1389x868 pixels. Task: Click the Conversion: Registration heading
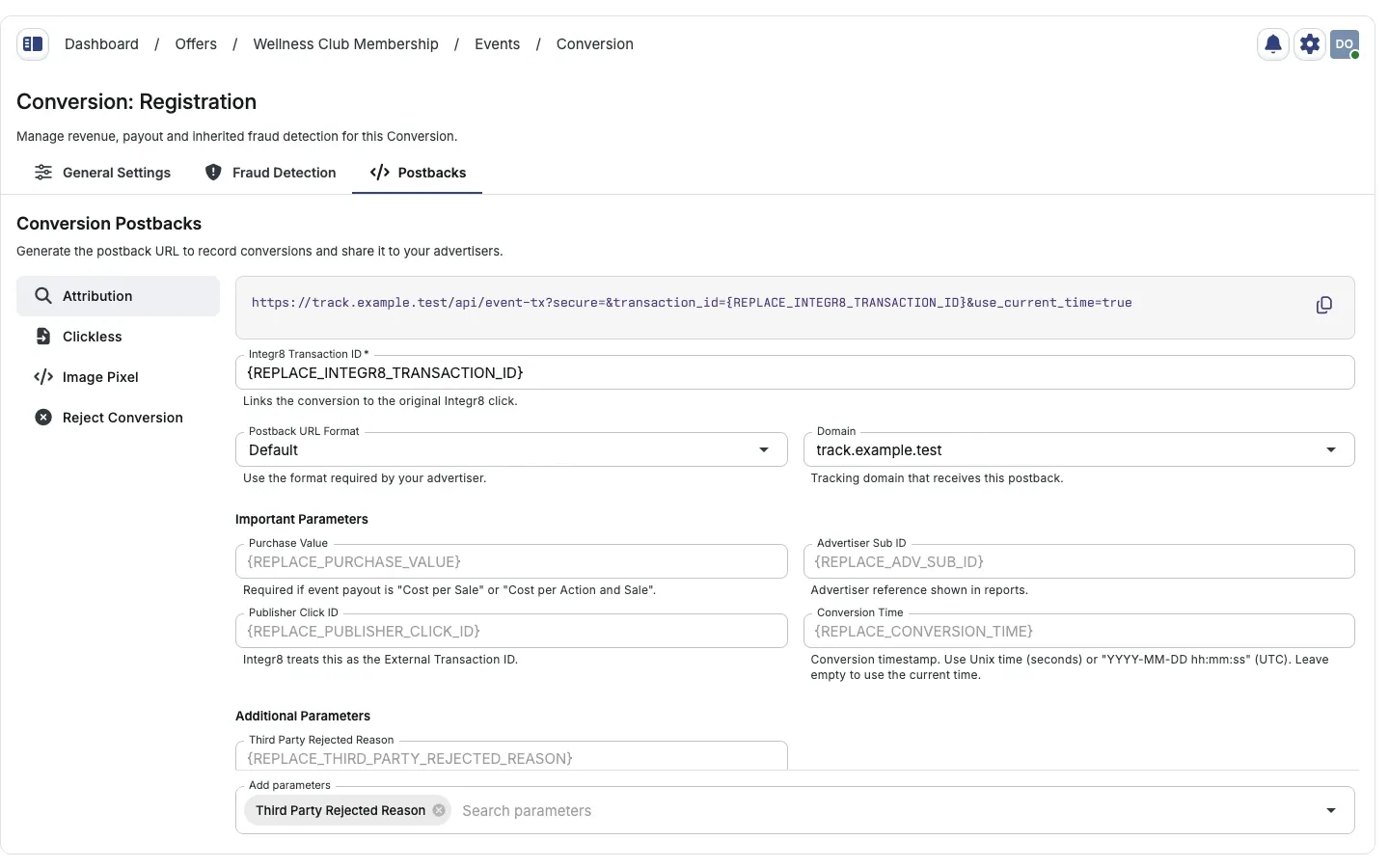(x=136, y=102)
